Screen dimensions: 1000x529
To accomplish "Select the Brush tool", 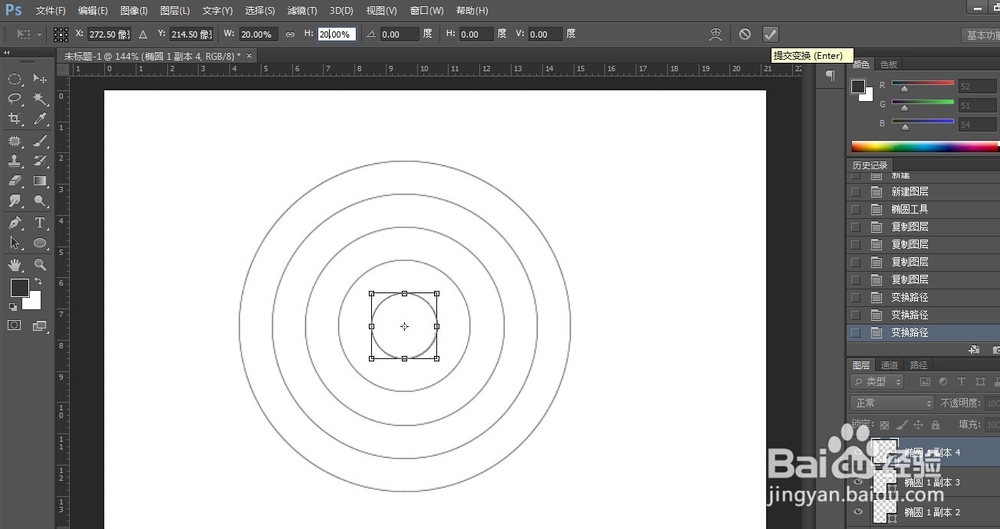I will (40, 141).
